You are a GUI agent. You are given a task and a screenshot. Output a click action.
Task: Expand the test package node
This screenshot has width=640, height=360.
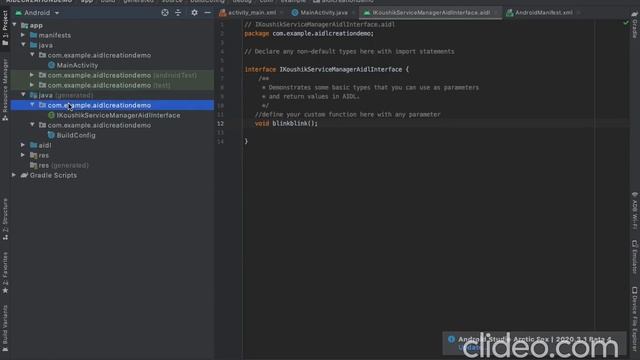point(32,85)
